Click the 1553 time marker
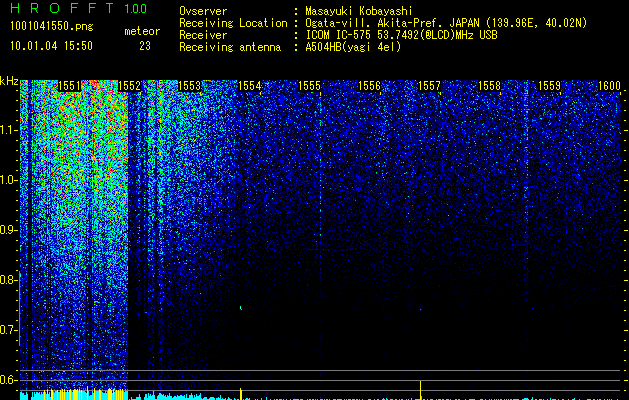This screenshot has height=400, width=629. coord(189,86)
